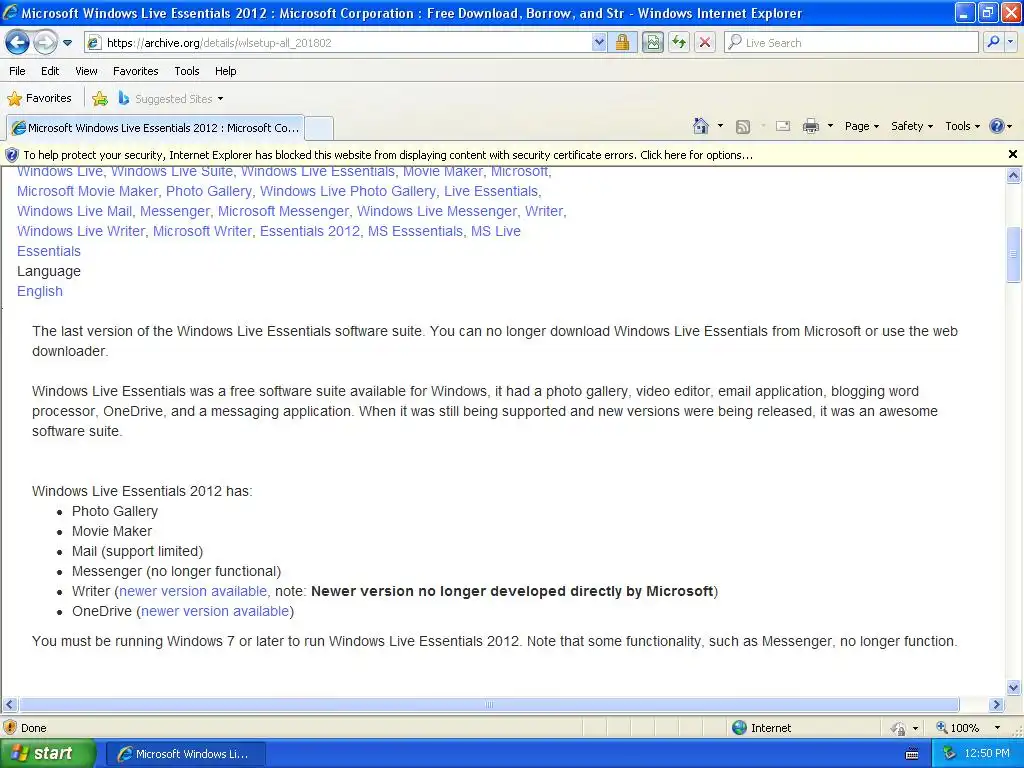Click the 12:50 PM taskbar clock

pyautogui.click(x=987, y=754)
